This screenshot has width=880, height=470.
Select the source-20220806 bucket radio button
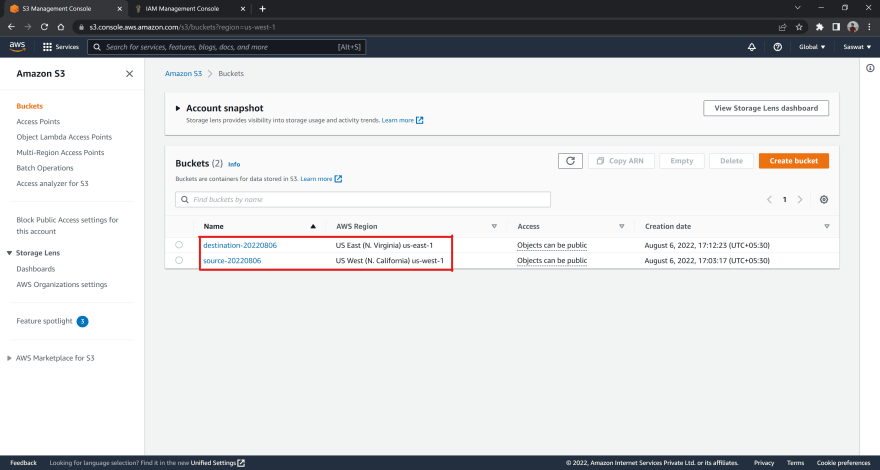click(x=179, y=261)
